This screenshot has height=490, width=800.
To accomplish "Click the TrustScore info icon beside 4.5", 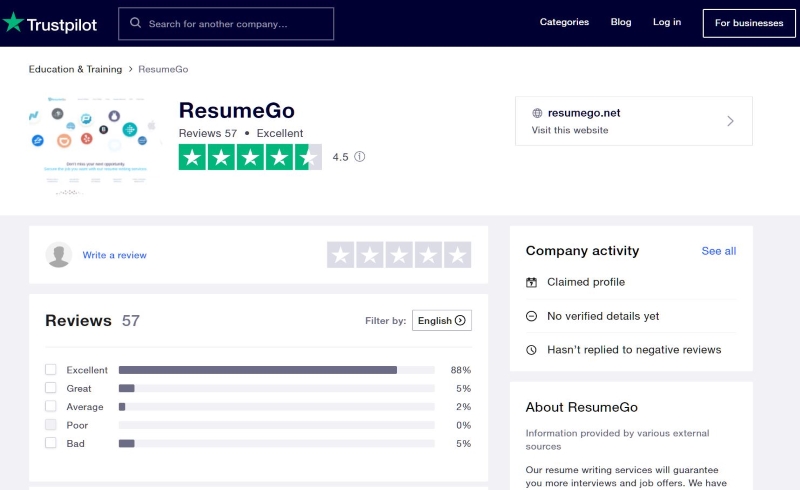I will [x=360, y=157].
